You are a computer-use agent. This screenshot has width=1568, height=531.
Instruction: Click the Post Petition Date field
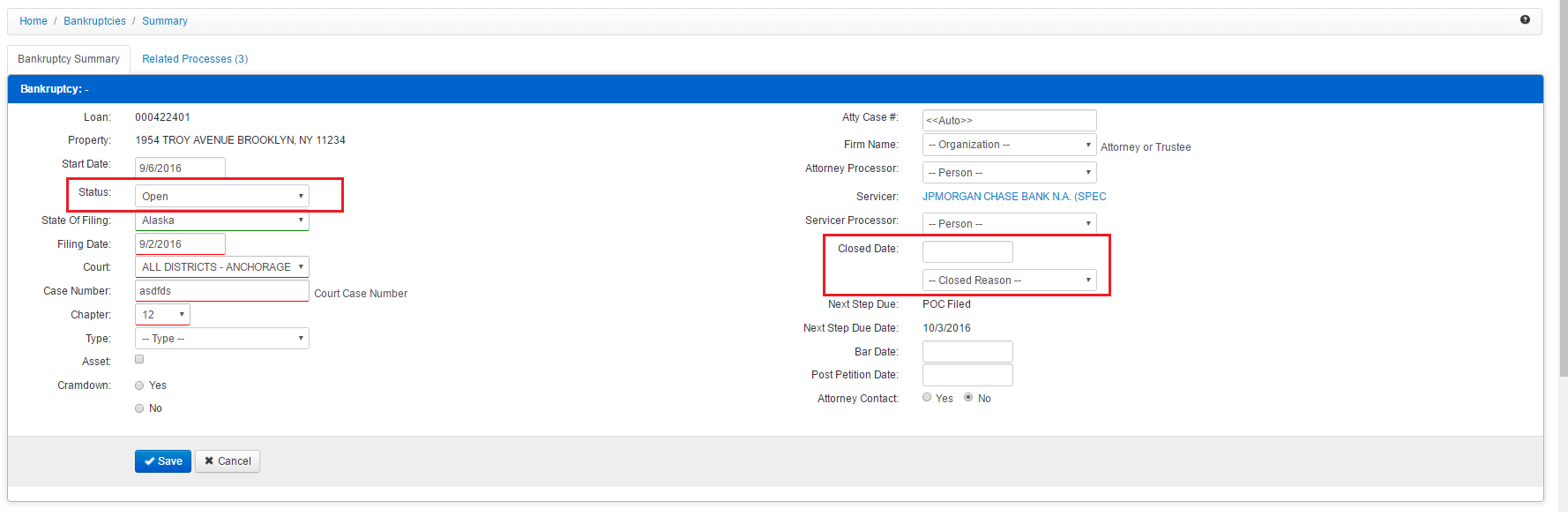(x=967, y=375)
